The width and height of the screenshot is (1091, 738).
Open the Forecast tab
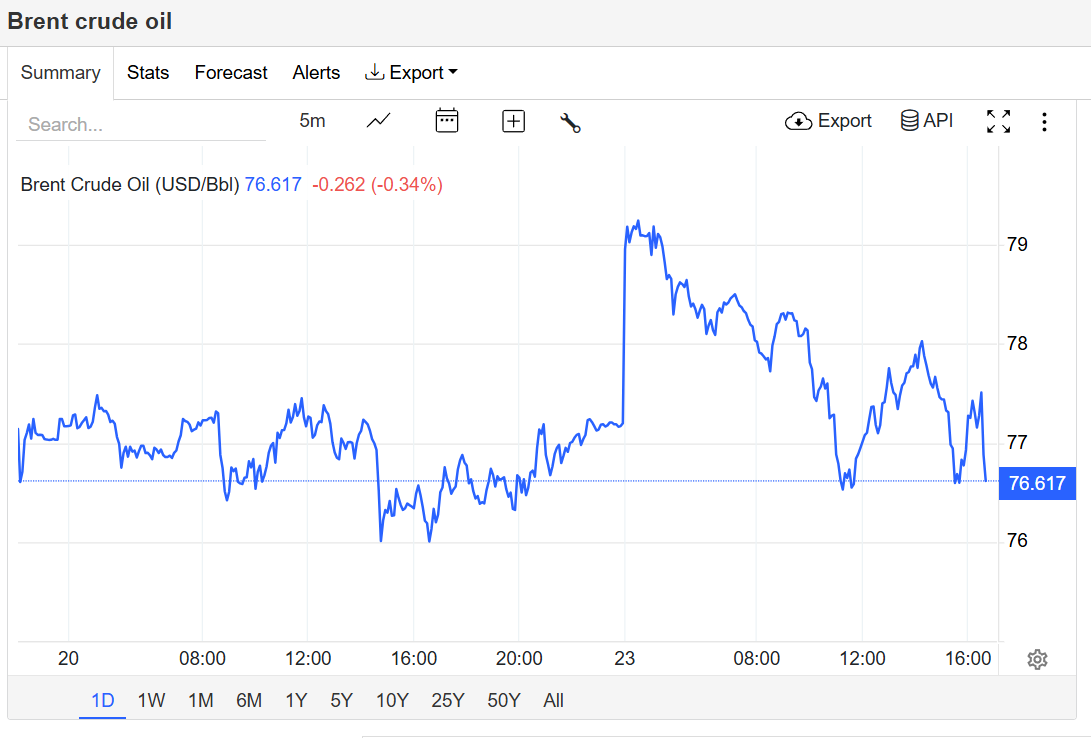coord(231,73)
